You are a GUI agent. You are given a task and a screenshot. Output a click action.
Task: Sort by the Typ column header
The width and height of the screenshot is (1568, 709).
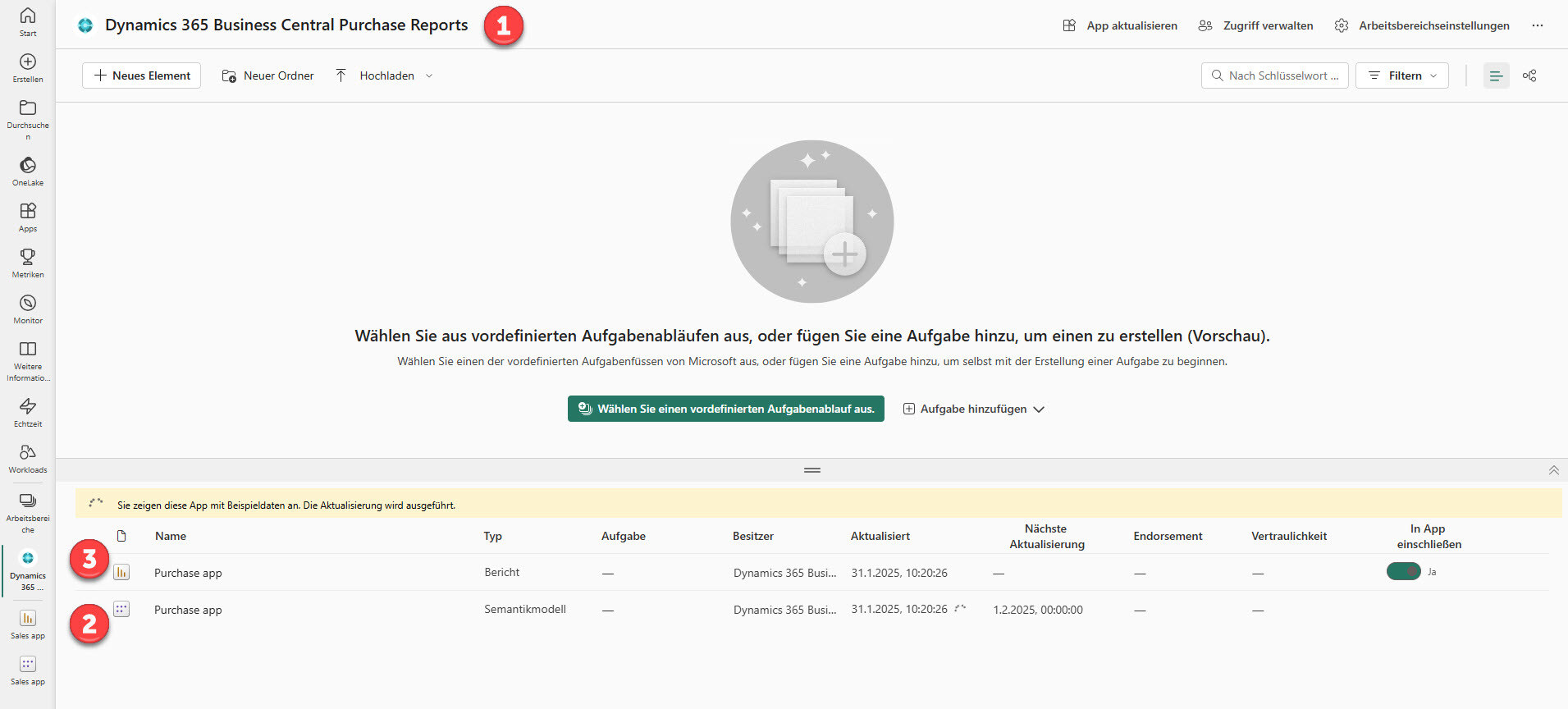pos(492,536)
